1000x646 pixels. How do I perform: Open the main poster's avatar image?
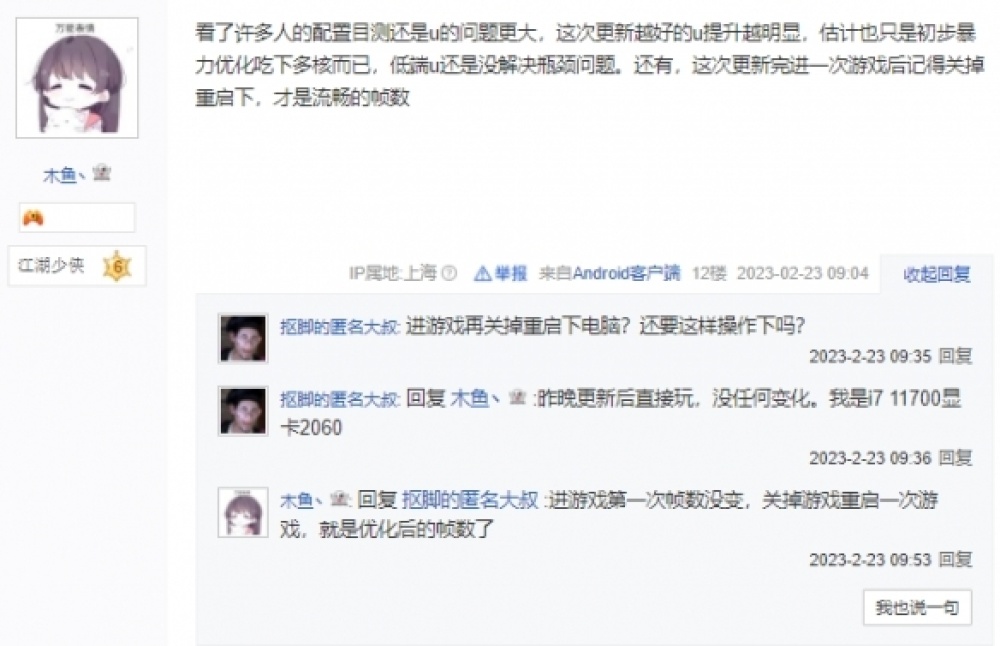click(x=77, y=78)
